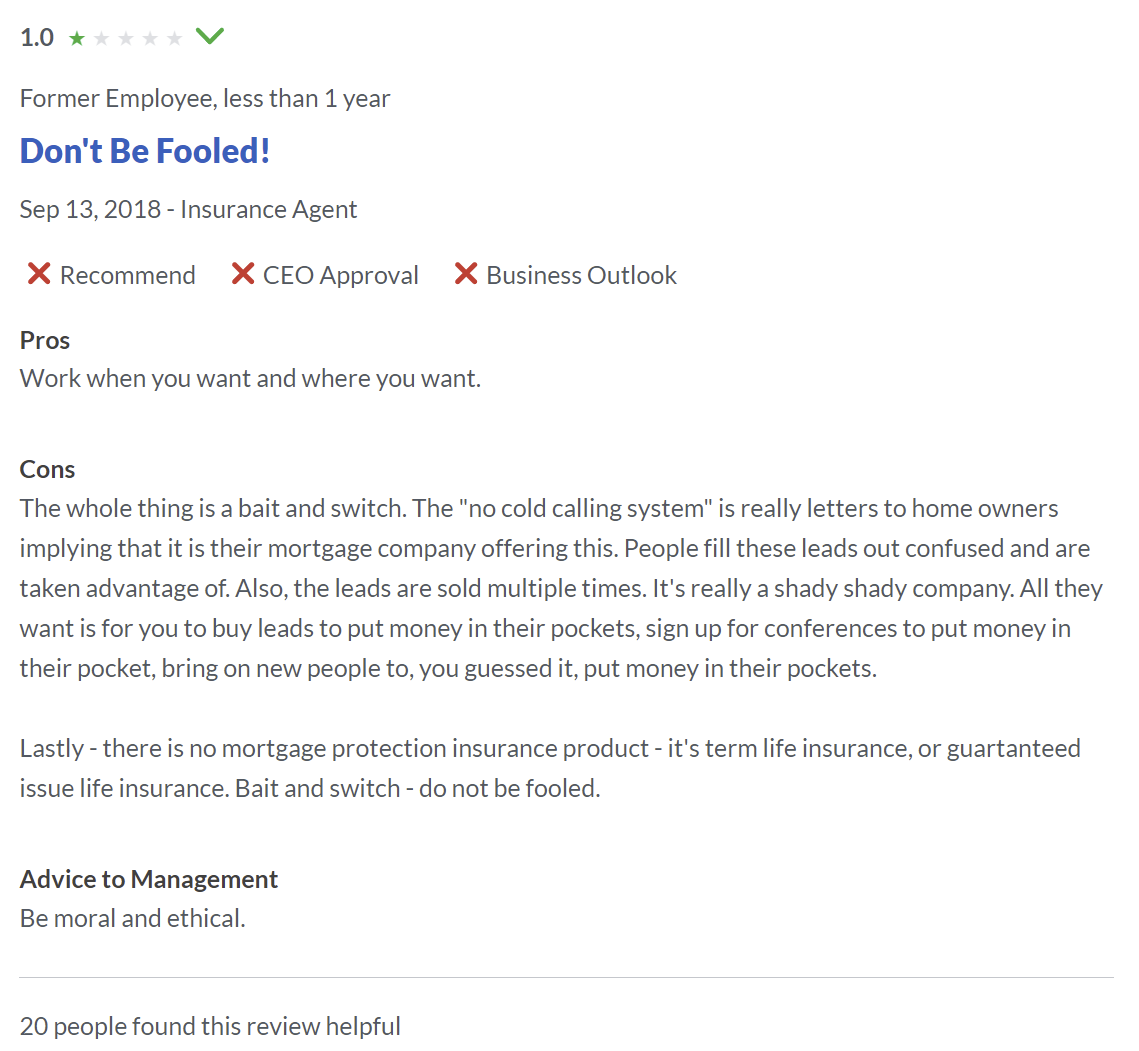1139x1051 pixels.
Task: Click the third gray star
Action: pyautogui.click(x=126, y=38)
